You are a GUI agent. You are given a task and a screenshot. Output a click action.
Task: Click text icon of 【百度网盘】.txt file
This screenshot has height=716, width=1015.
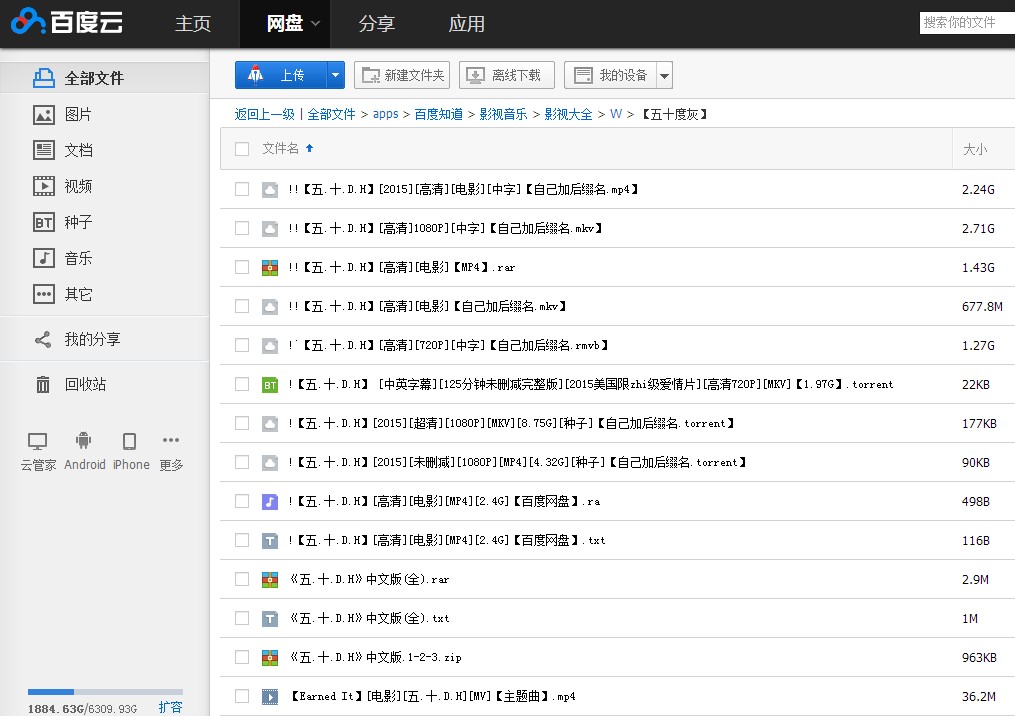(x=270, y=541)
